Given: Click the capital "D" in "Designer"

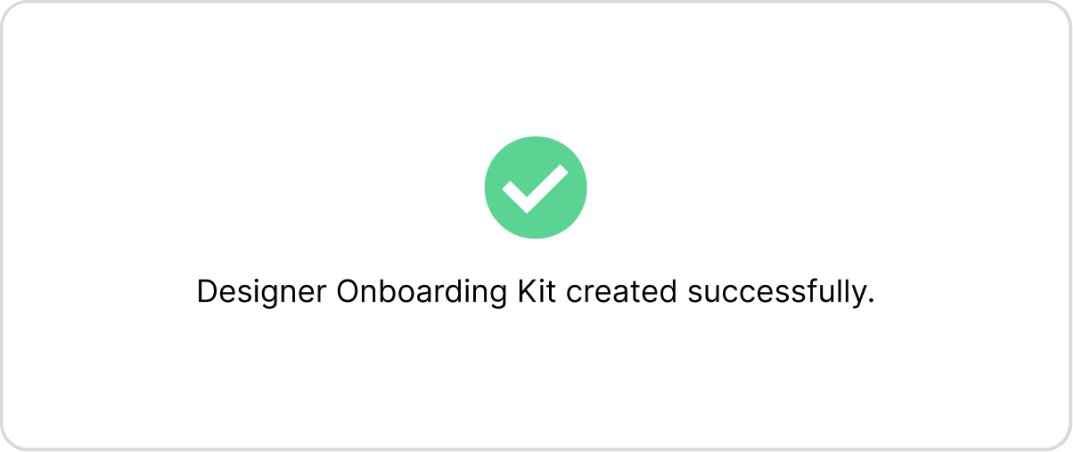Looking at the screenshot, I should tap(206, 292).
